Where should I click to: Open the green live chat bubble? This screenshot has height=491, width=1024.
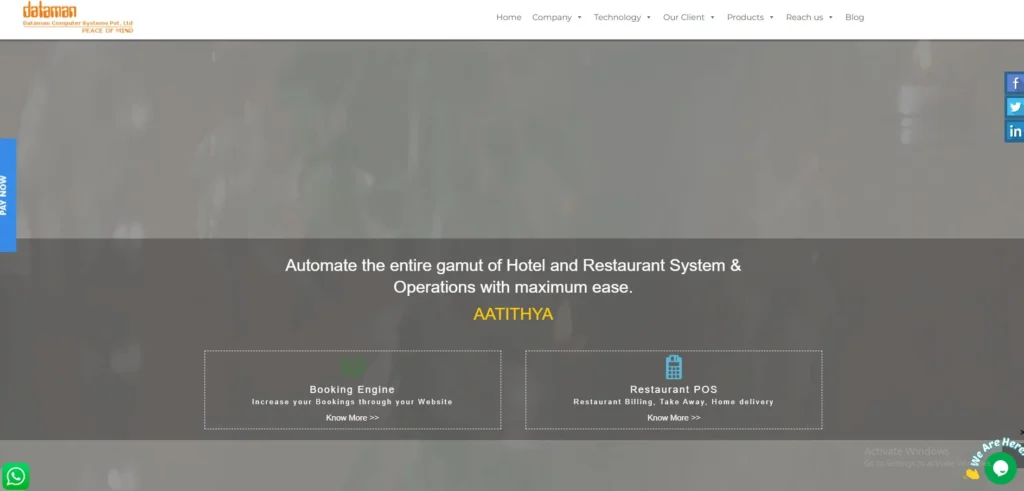1000,467
